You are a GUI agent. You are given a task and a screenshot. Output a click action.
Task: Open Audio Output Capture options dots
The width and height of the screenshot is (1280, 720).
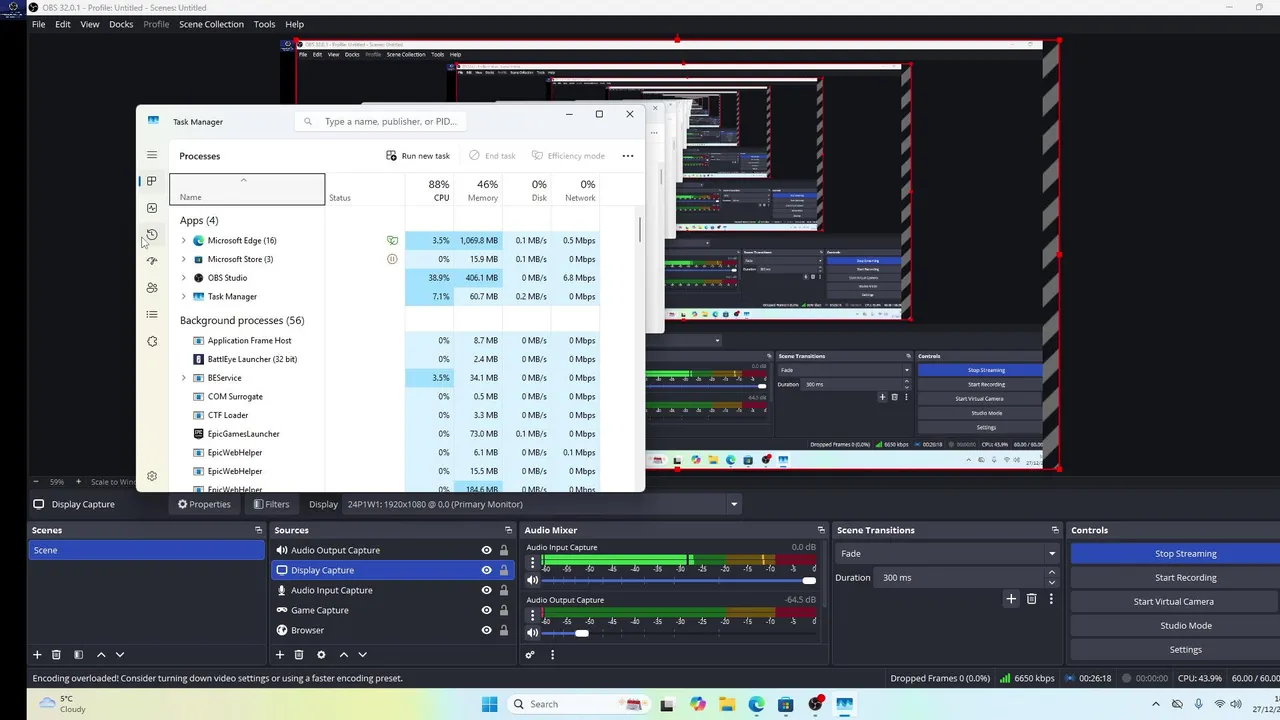point(532,615)
